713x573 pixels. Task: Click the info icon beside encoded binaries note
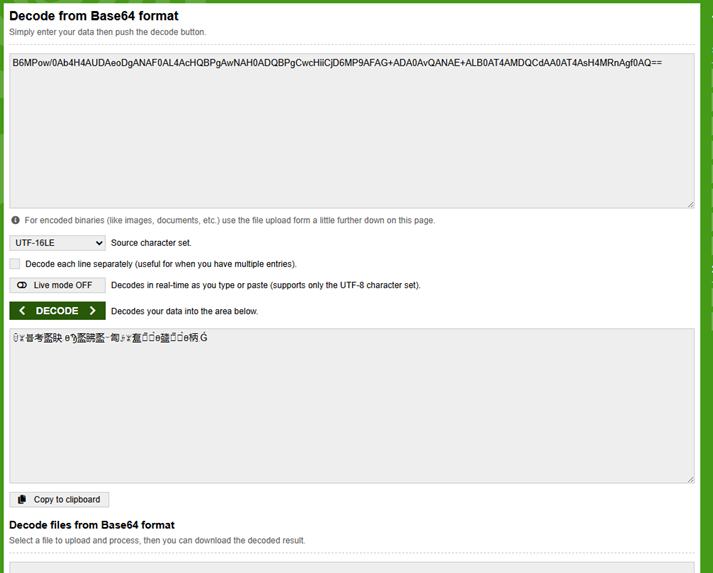15,220
